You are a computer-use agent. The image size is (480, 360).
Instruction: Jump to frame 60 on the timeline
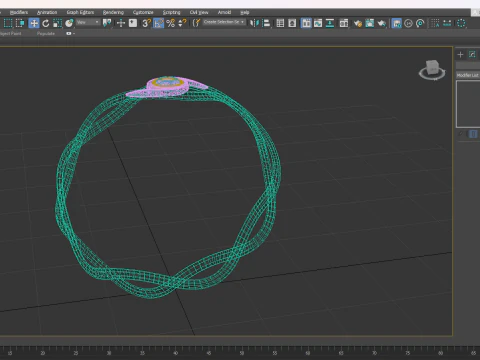pyautogui.click(x=308, y=353)
